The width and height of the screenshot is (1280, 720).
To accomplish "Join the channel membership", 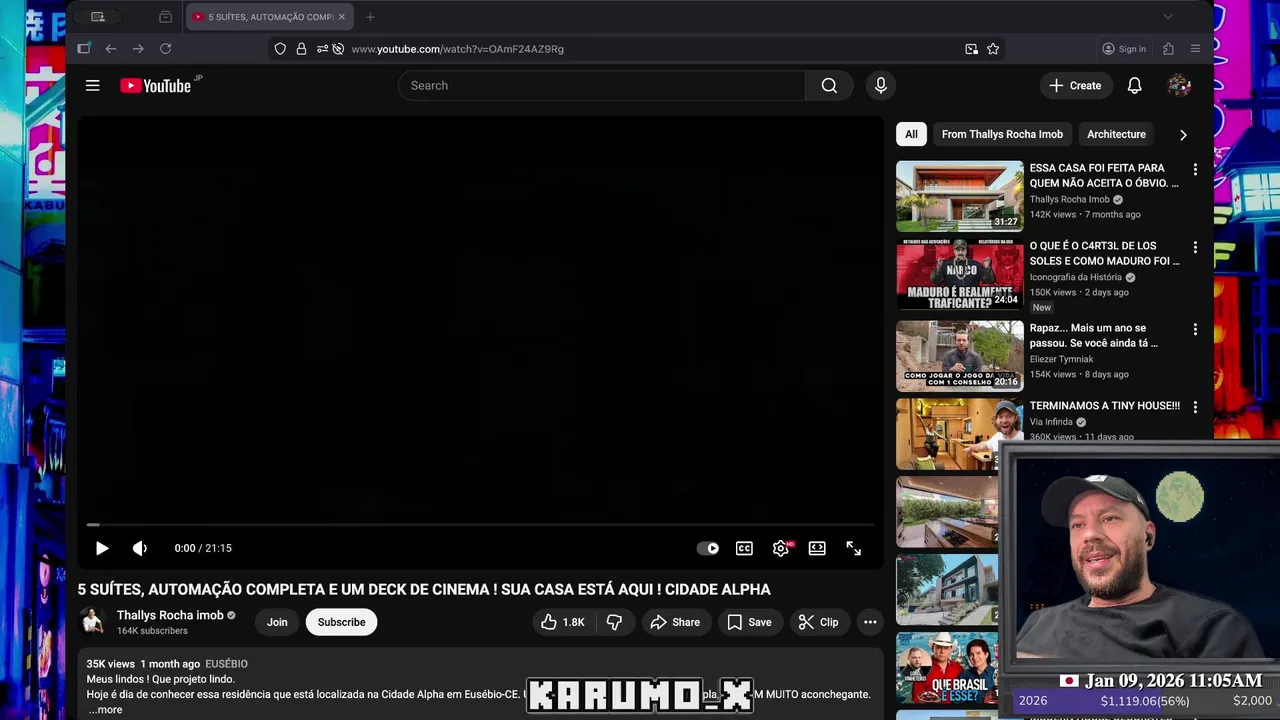I will click(x=277, y=622).
